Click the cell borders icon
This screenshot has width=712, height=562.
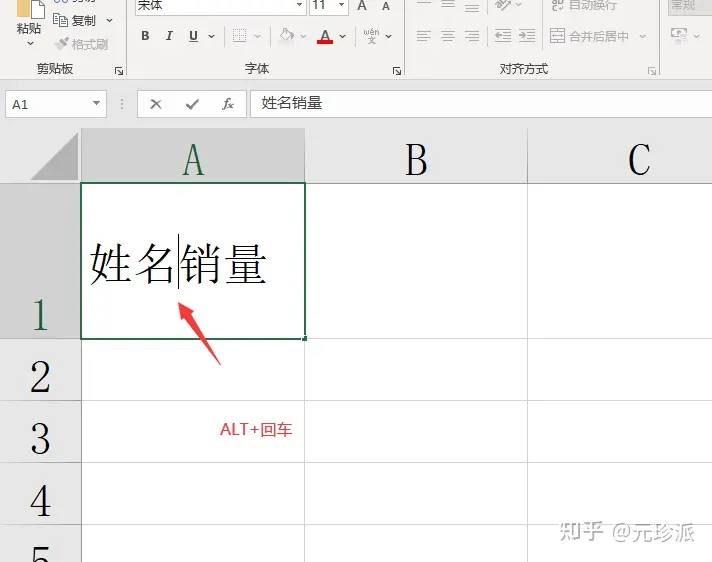coord(239,35)
